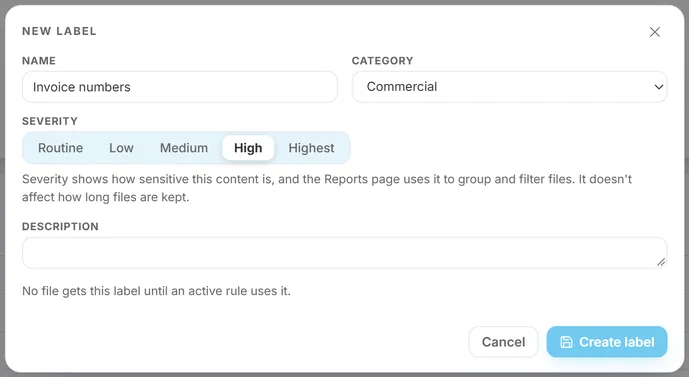Screen dimensions: 689x377
Task: Choose Medium severity
Action: coord(184,148)
